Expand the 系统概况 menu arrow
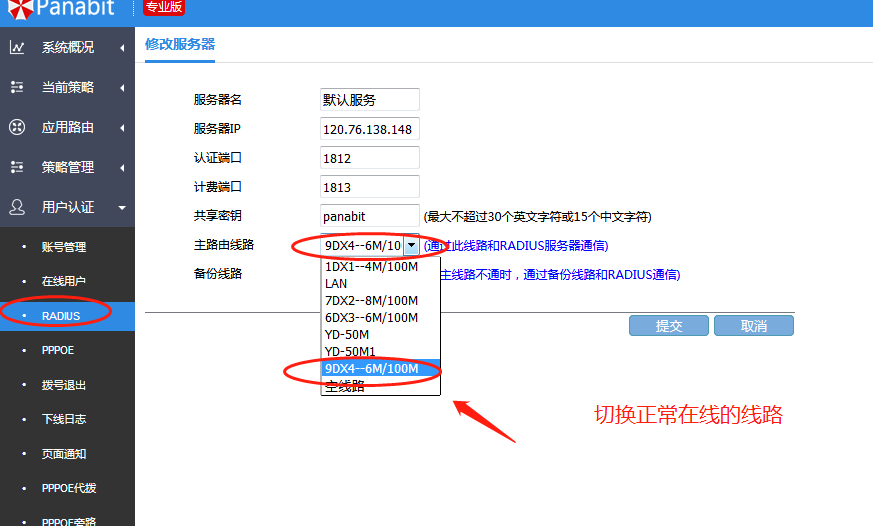The image size is (873, 526). point(121,47)
